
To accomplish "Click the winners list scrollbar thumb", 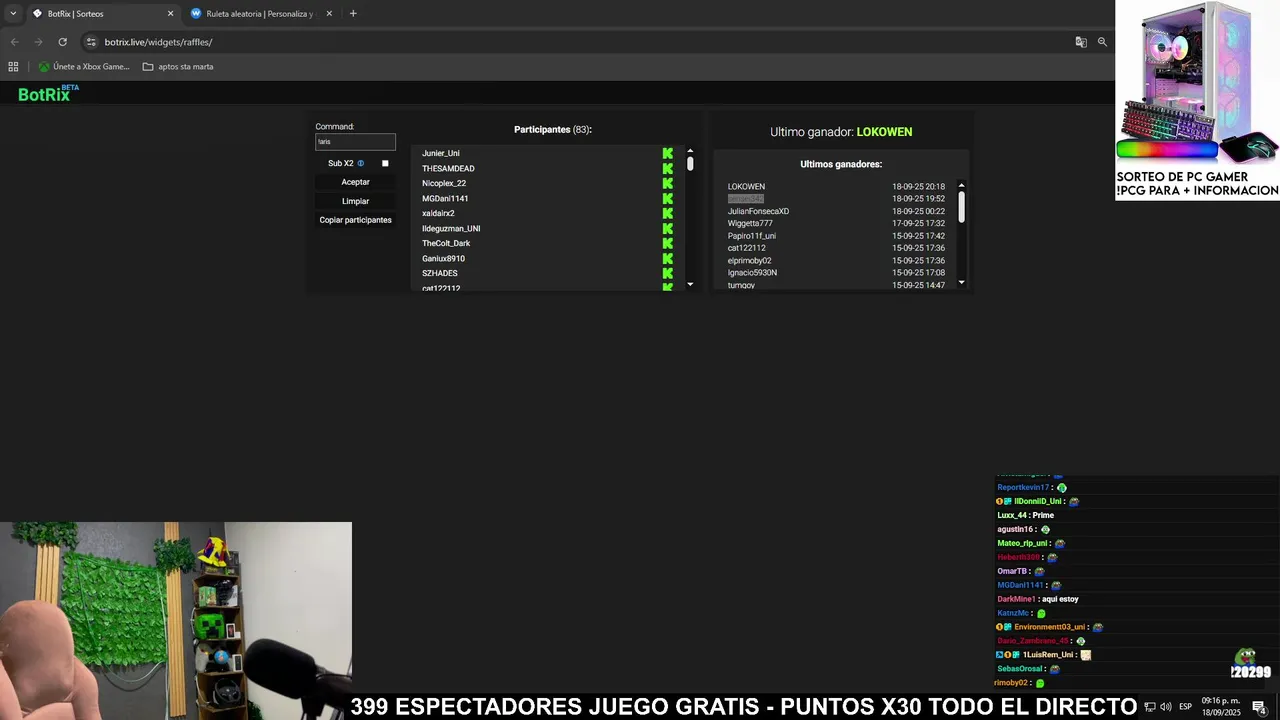I will pos(962,206).
